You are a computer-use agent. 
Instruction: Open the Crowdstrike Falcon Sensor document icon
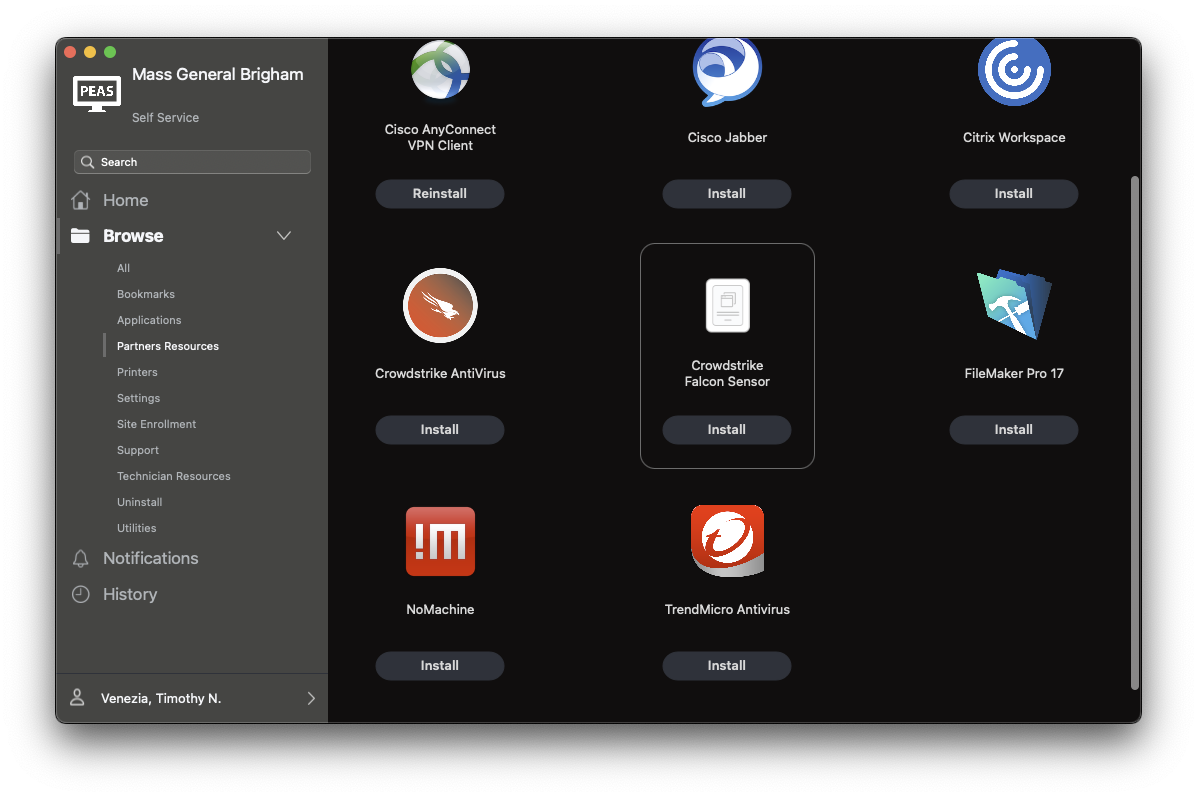[x=728, y=305]
